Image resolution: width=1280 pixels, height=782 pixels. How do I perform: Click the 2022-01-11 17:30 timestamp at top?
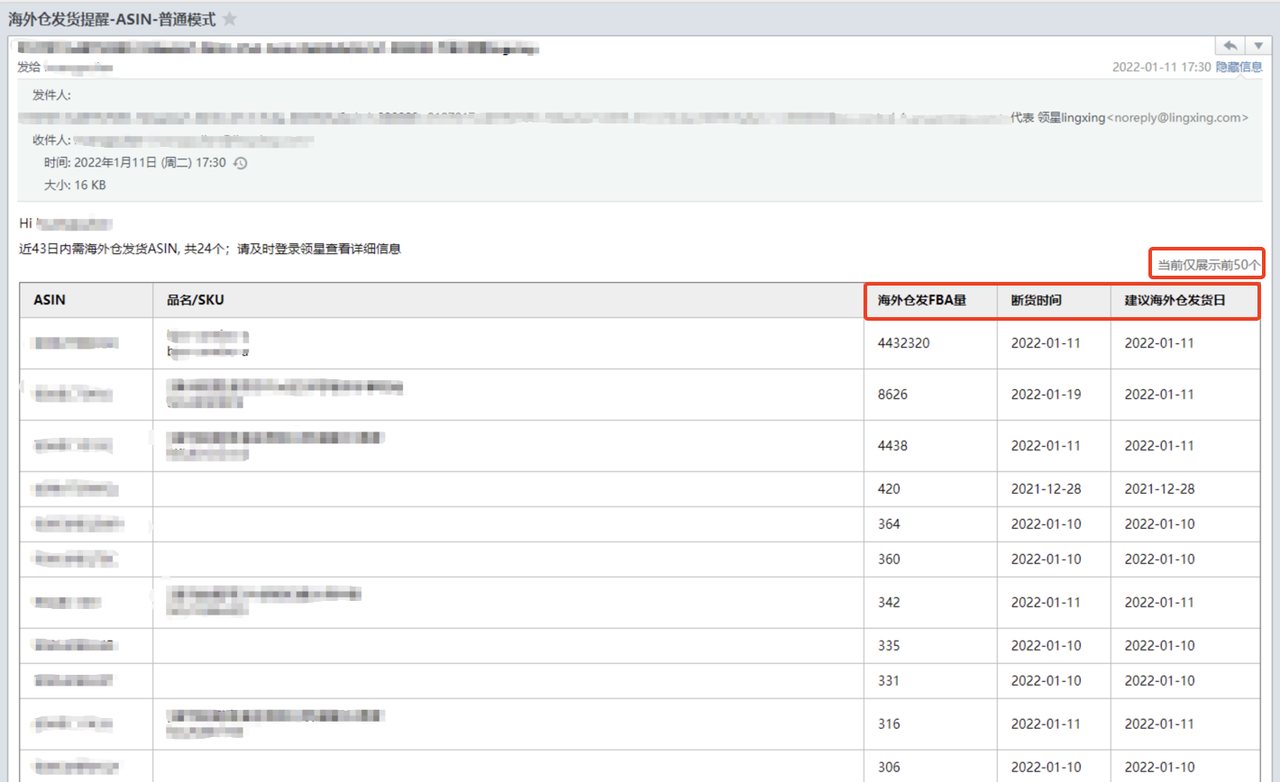pos(1162,67)
